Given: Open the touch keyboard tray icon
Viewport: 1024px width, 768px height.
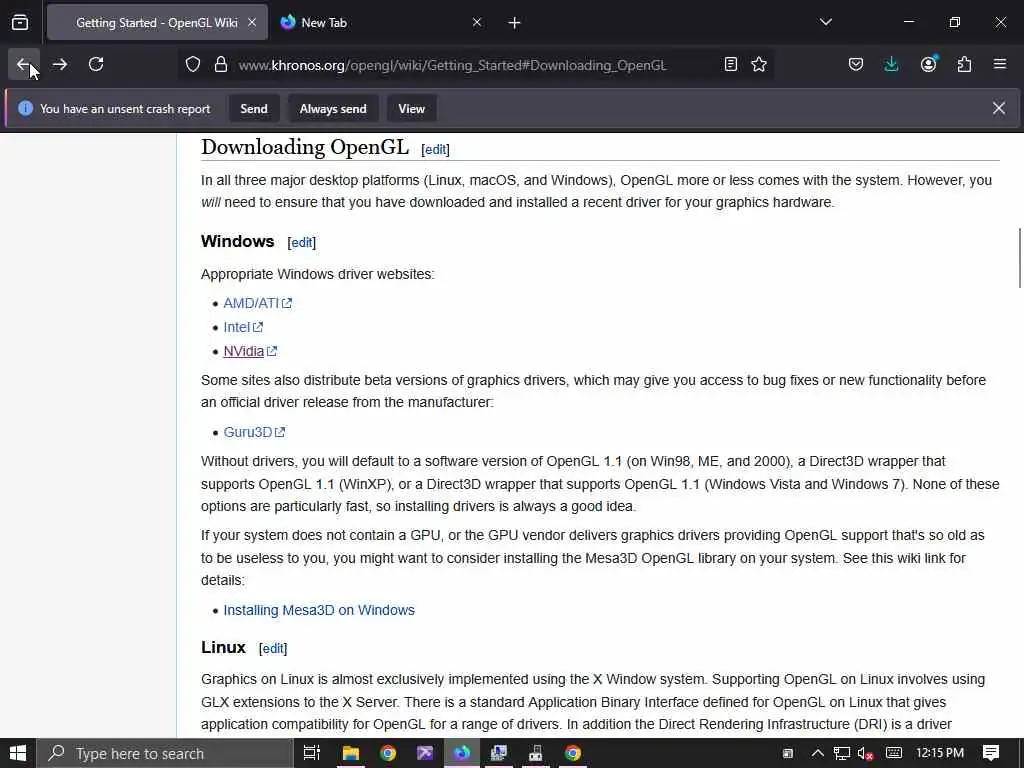Looking at the screenshot, I should [x=893, y=754].
